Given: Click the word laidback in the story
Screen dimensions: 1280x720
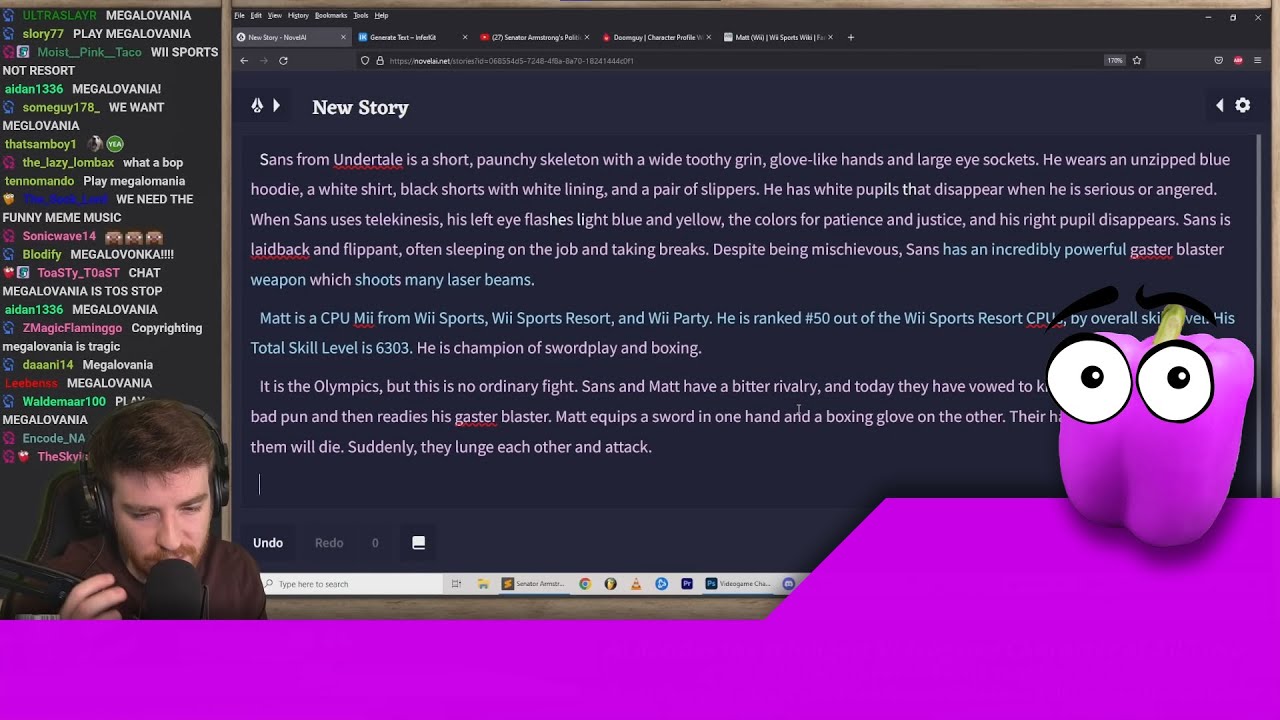Looking at the screenshot, I should 280,250.
